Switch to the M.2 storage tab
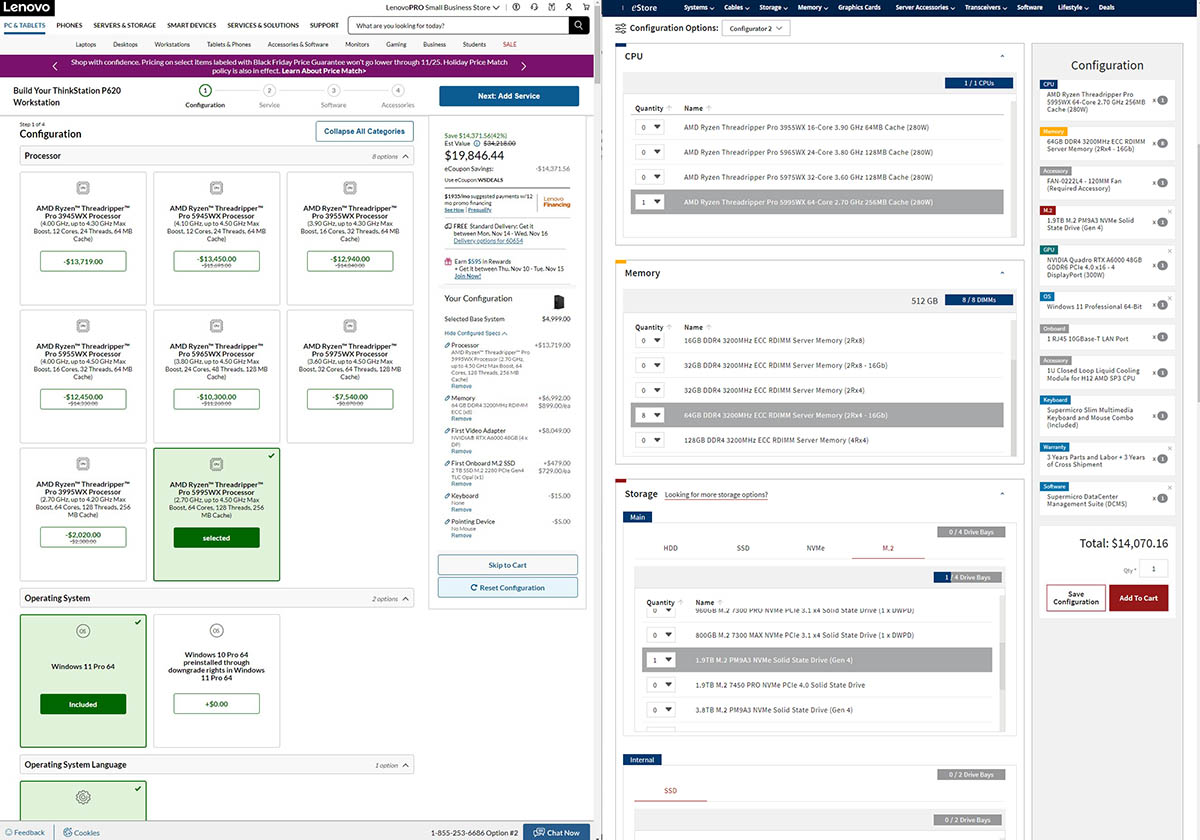 click(x=888, y=548)
